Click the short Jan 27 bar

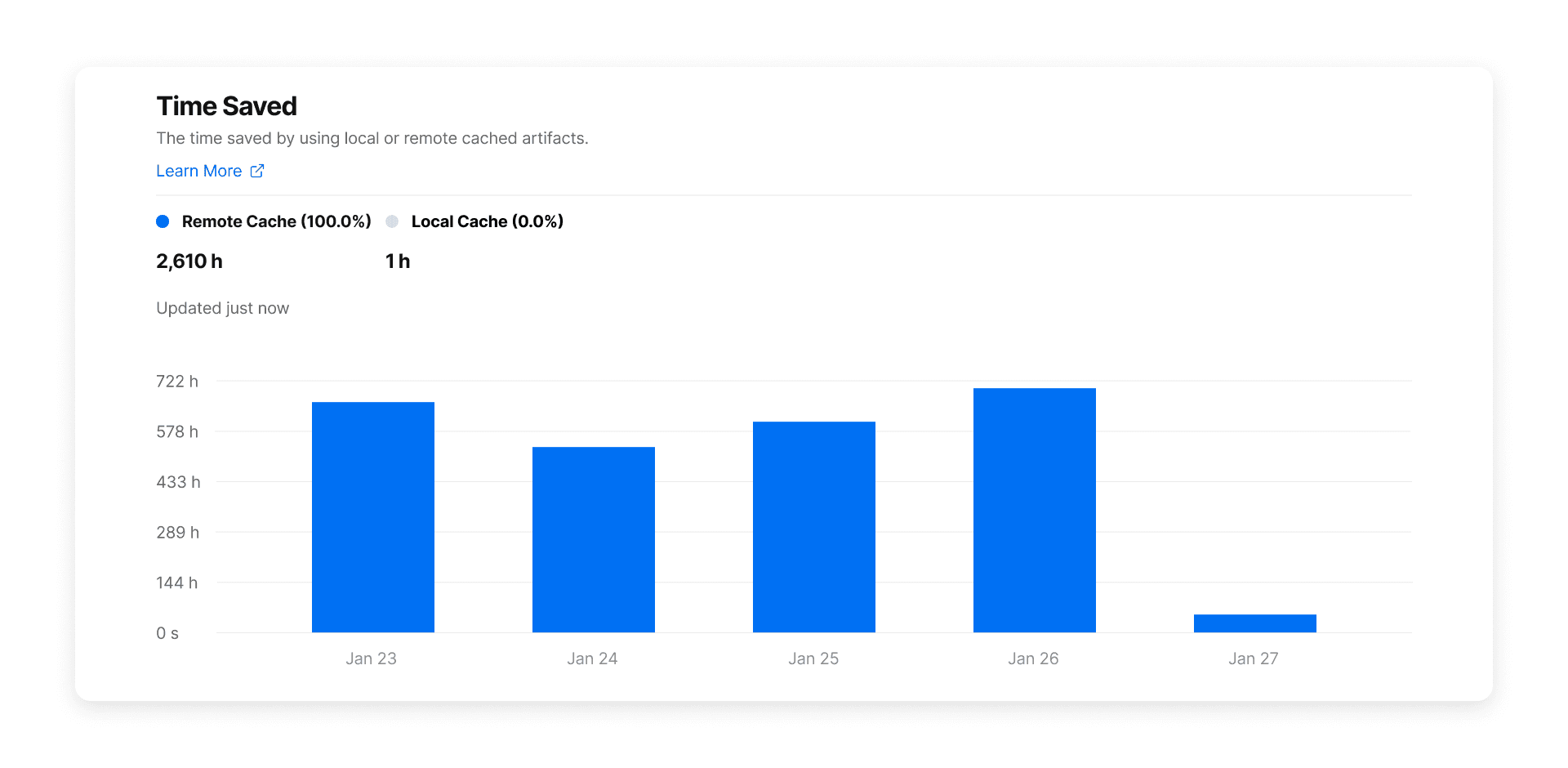[x=1254, y=623]
